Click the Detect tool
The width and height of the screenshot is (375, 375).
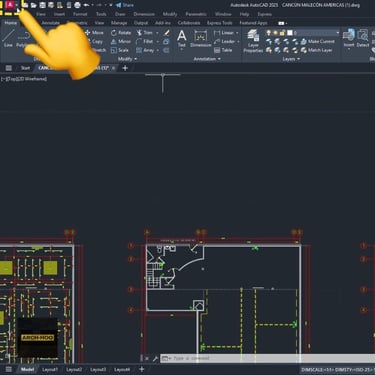pyautogui.click(x=363, y=38)
